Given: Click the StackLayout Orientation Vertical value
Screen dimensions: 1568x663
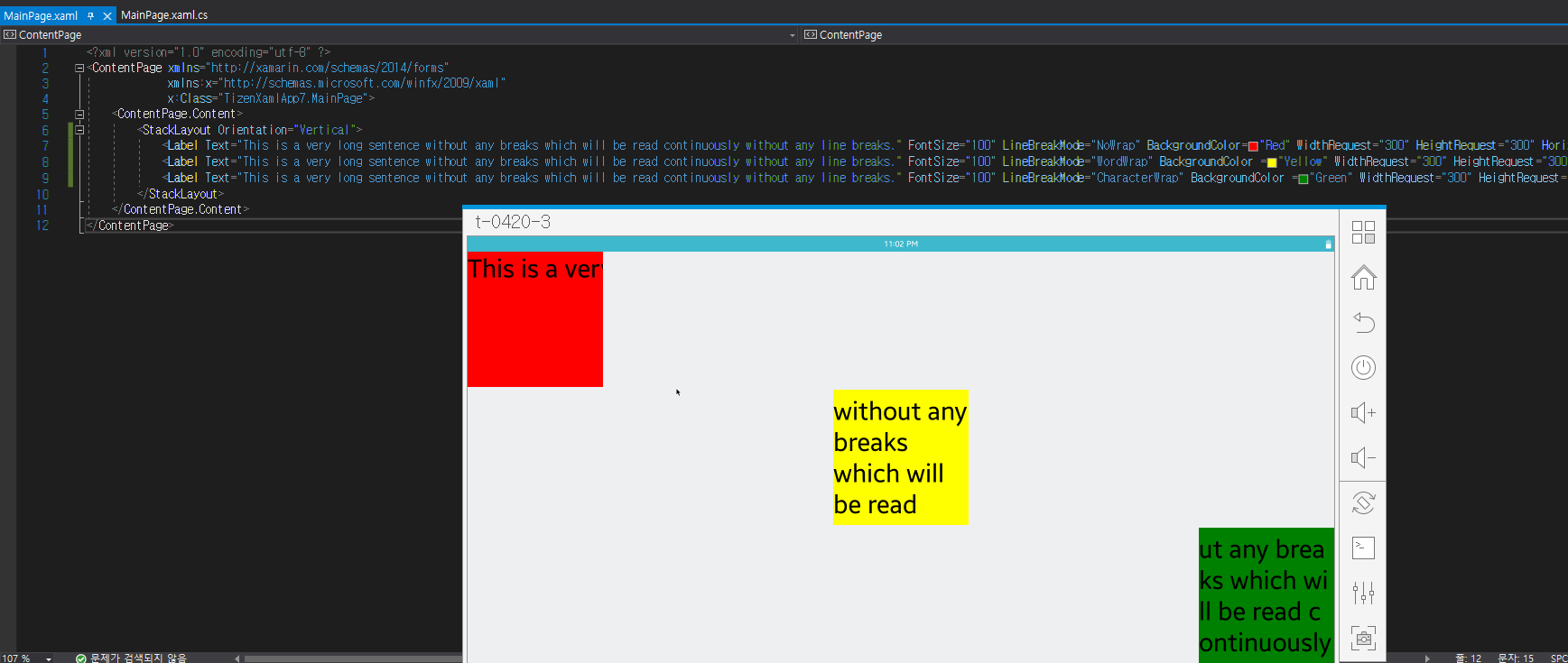Looking at the screenshot, I should (x=324, y=130).
